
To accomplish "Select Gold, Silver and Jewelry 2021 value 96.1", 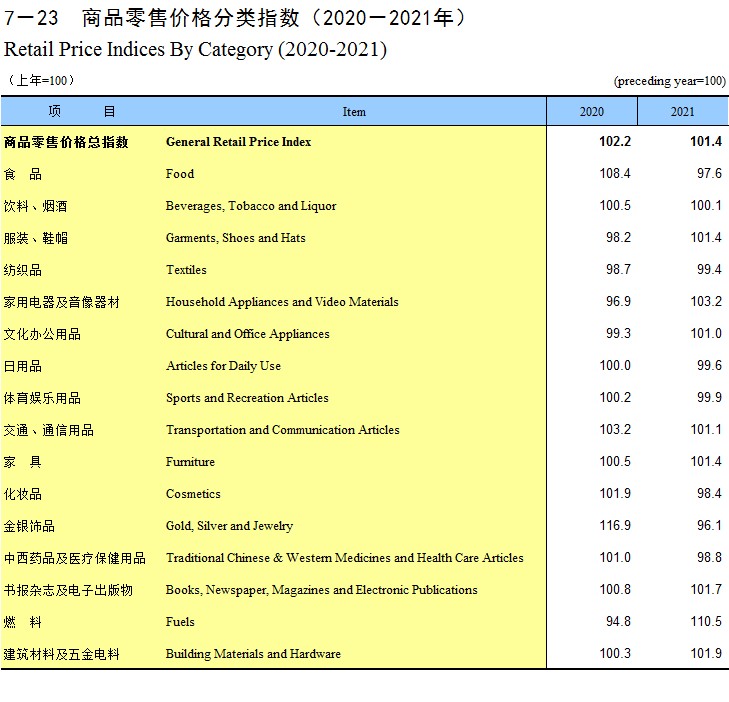I will (x=709, y=526).
